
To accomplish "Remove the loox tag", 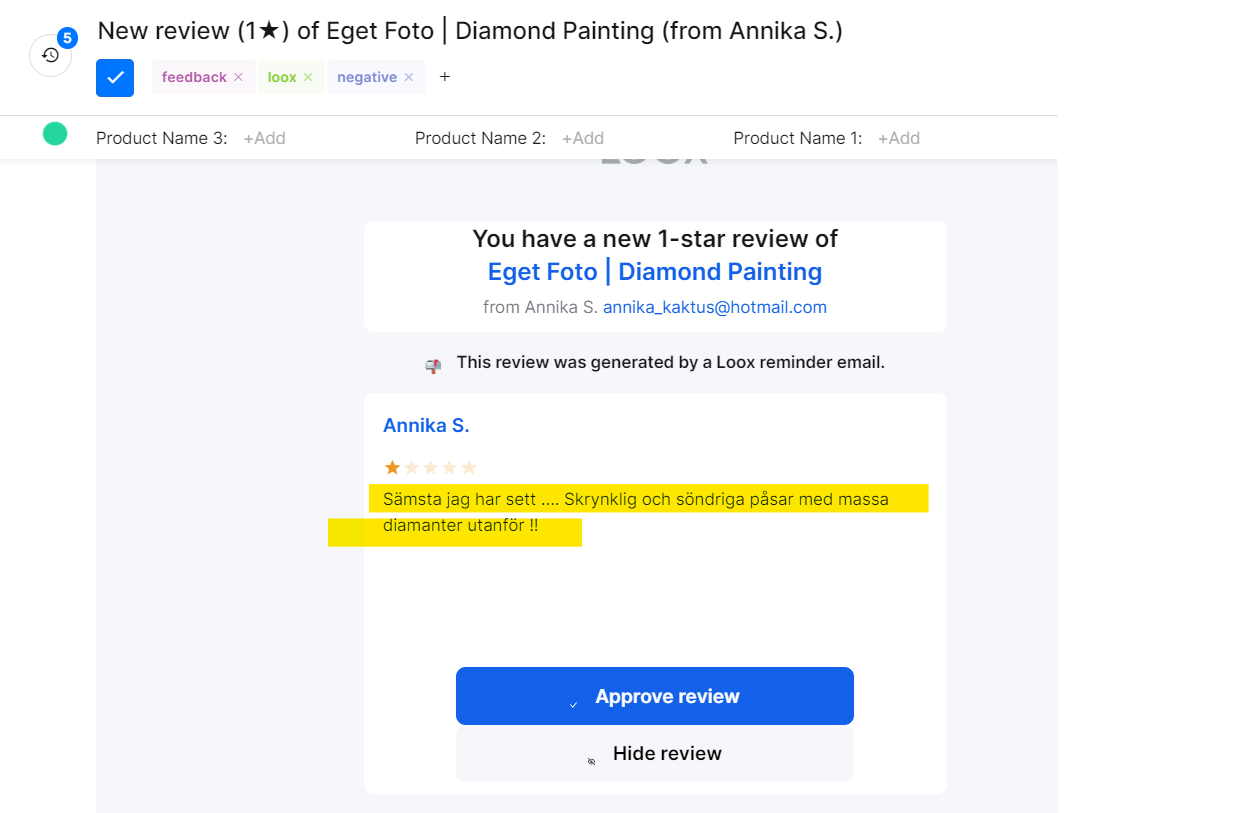I will tap(308, 78).
